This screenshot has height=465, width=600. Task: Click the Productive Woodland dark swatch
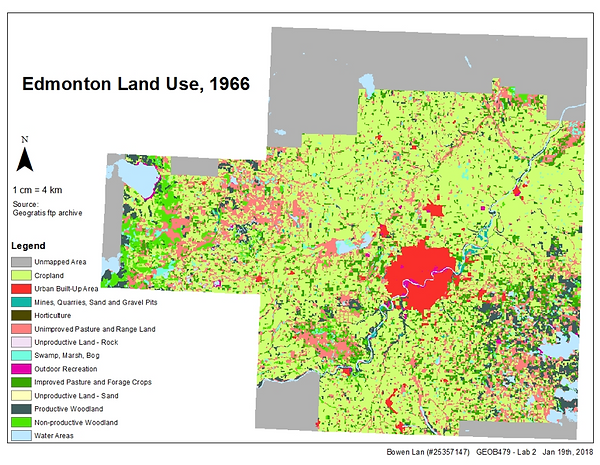(x=21, y=409)
